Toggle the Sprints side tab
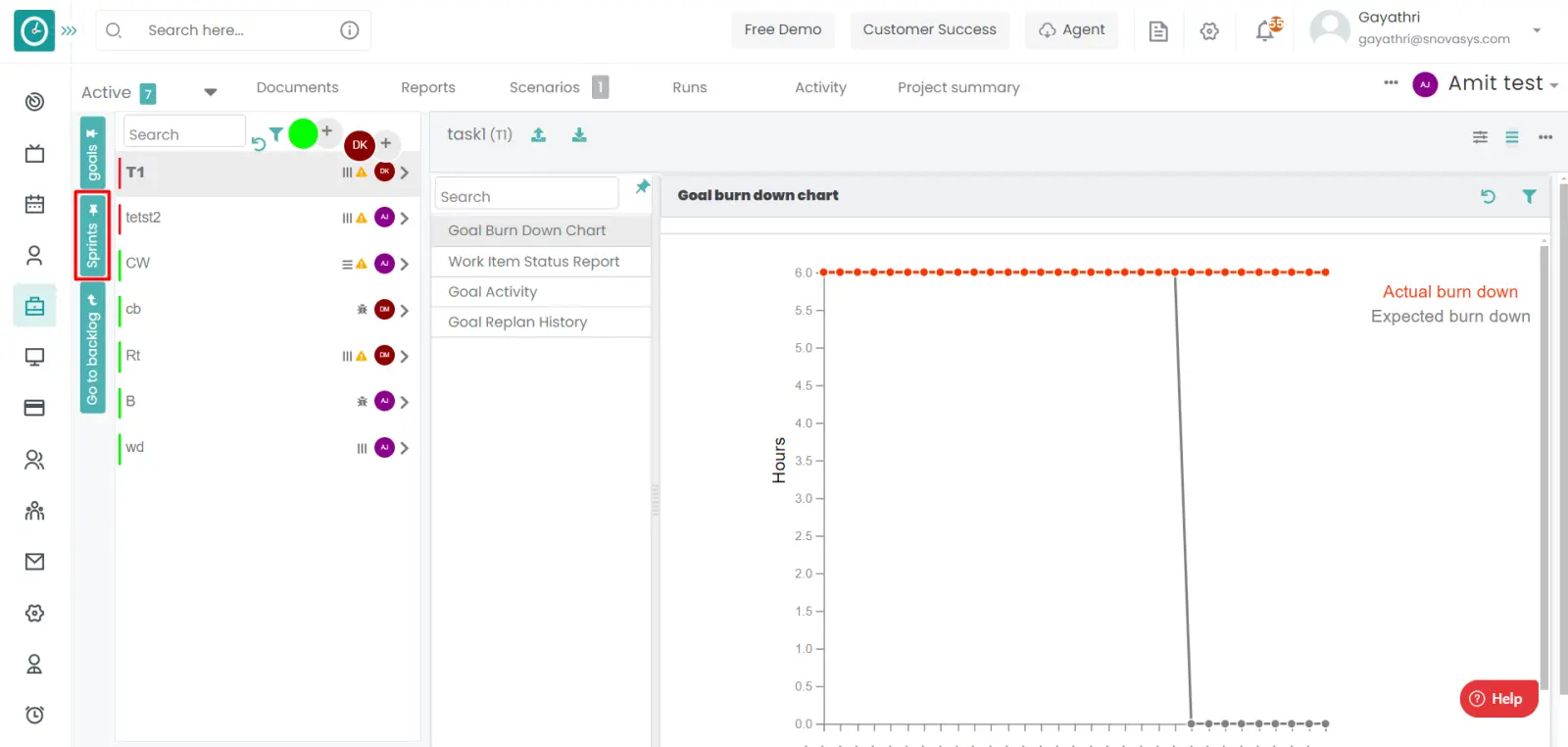 click(x=92, y=236)
